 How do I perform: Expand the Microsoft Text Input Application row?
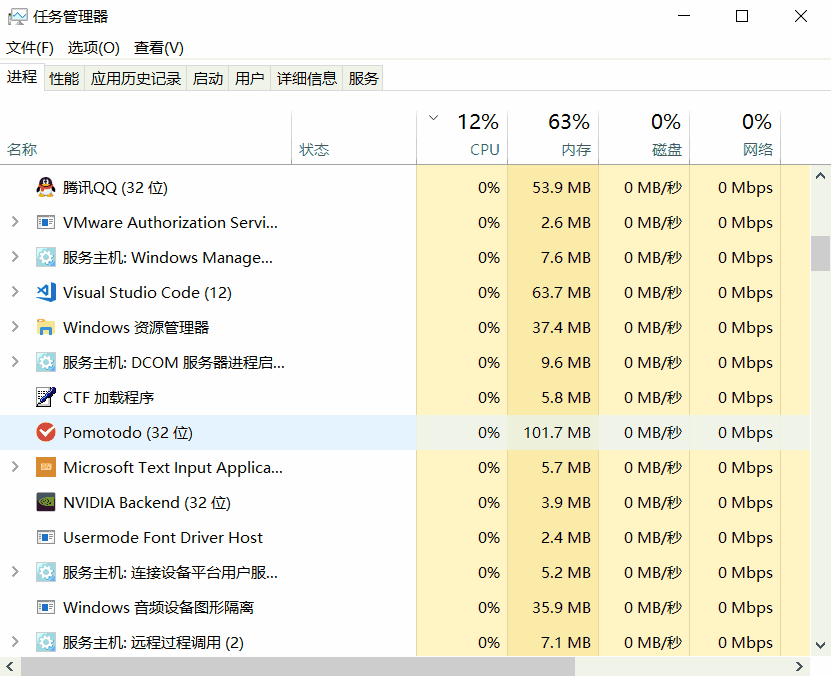point(15,467)
